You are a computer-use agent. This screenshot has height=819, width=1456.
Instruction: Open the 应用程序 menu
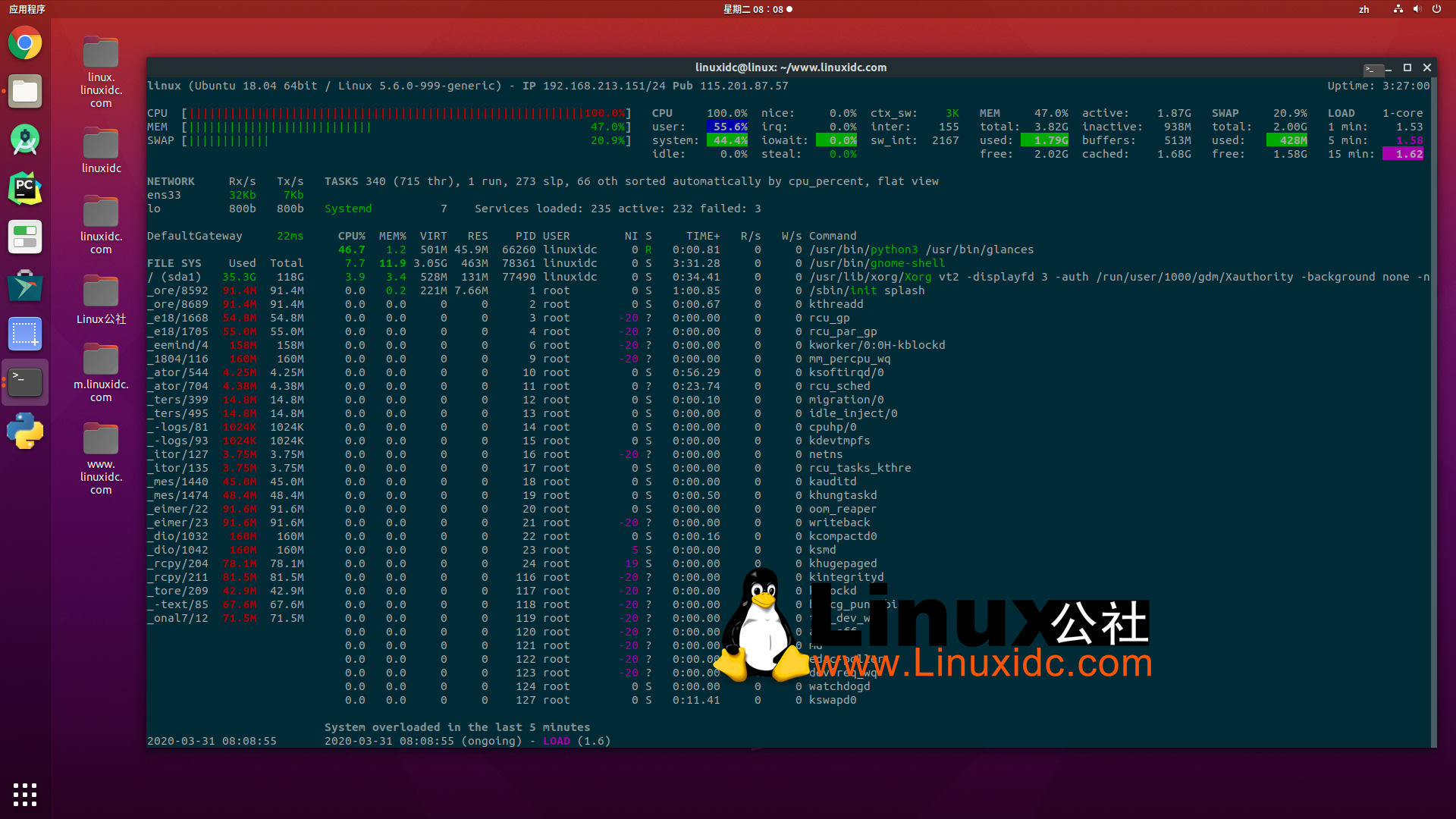(x=24, y=9)
